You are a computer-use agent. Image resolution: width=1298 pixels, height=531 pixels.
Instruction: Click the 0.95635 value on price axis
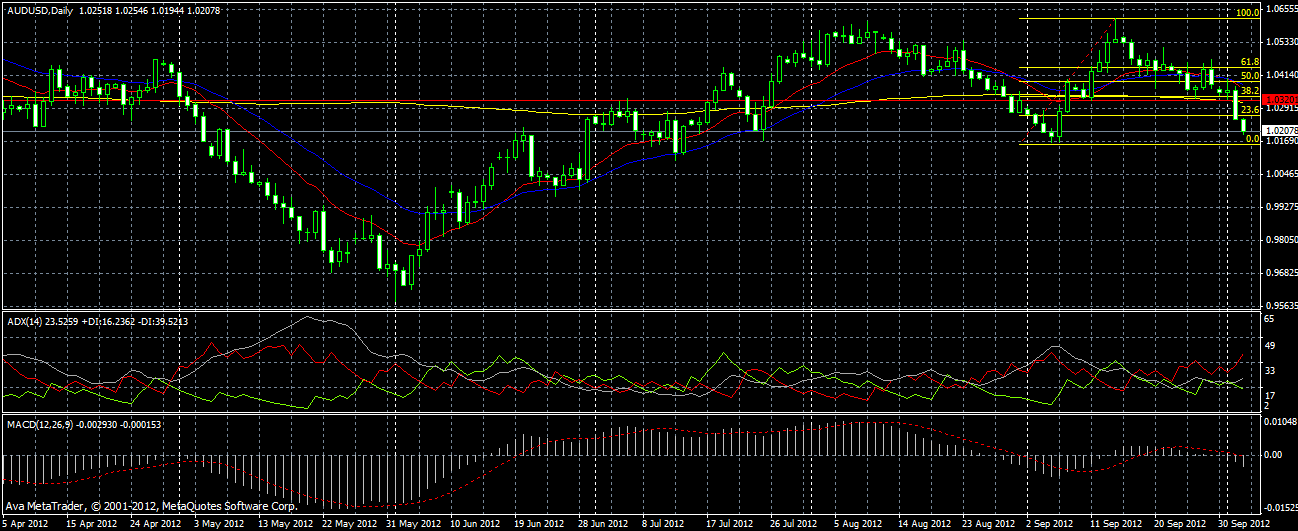pos(1280,306)
